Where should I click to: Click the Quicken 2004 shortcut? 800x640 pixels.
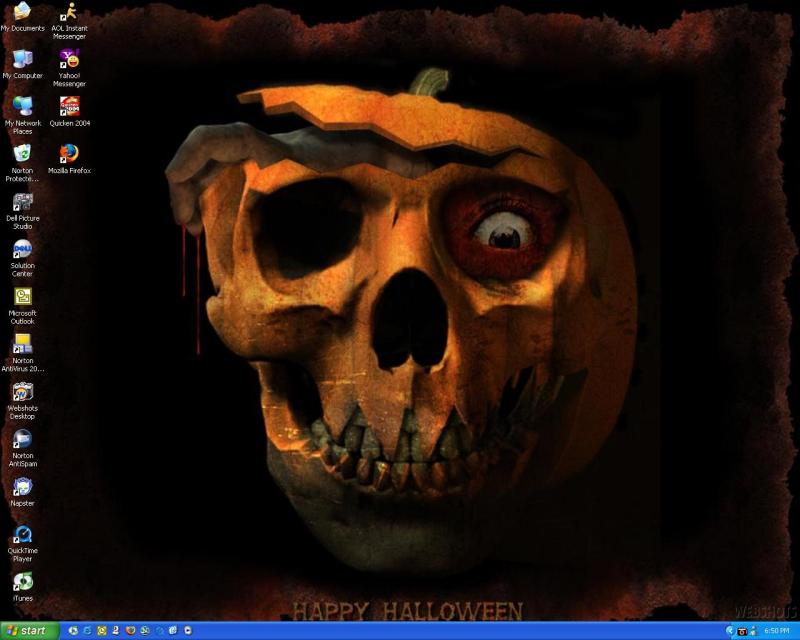[x=69, y=106]
